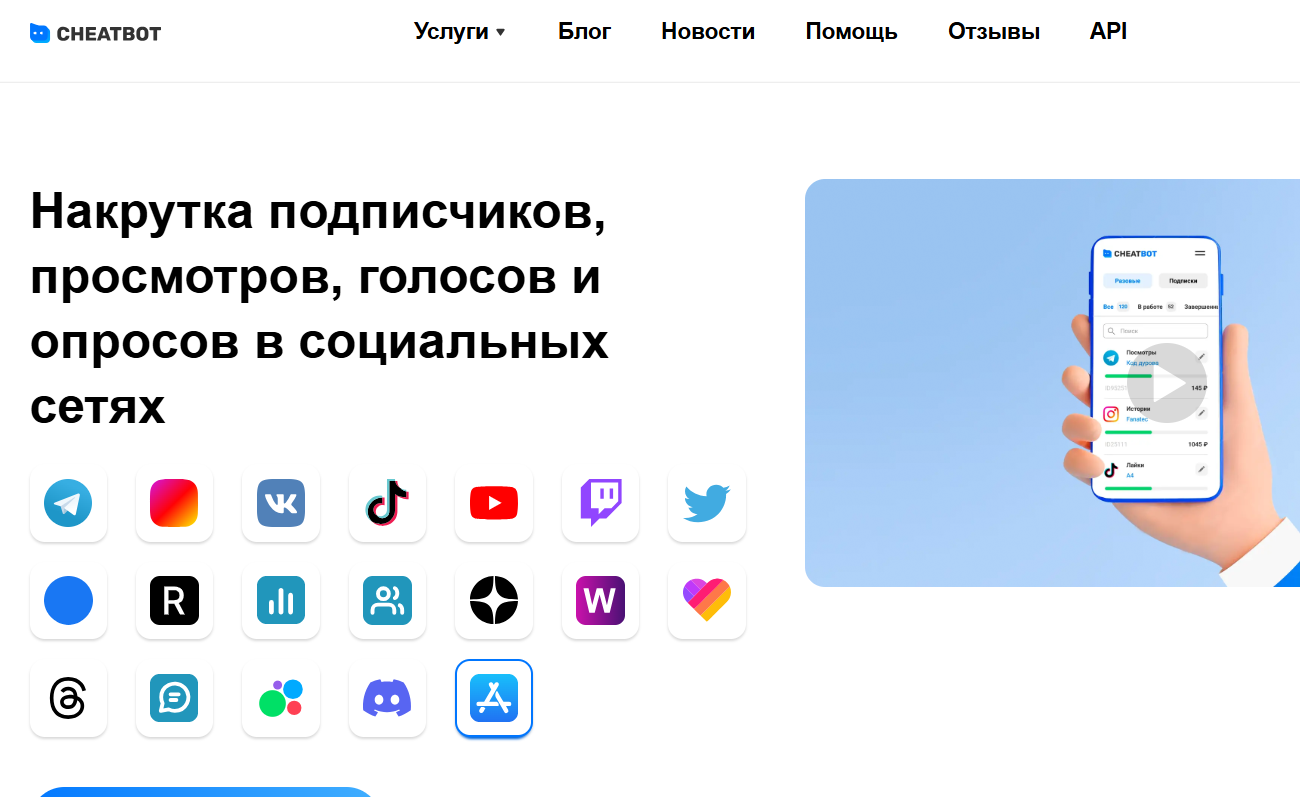Play the promo video
This screenshot has height=797, width=1300.
[1166, 383]
